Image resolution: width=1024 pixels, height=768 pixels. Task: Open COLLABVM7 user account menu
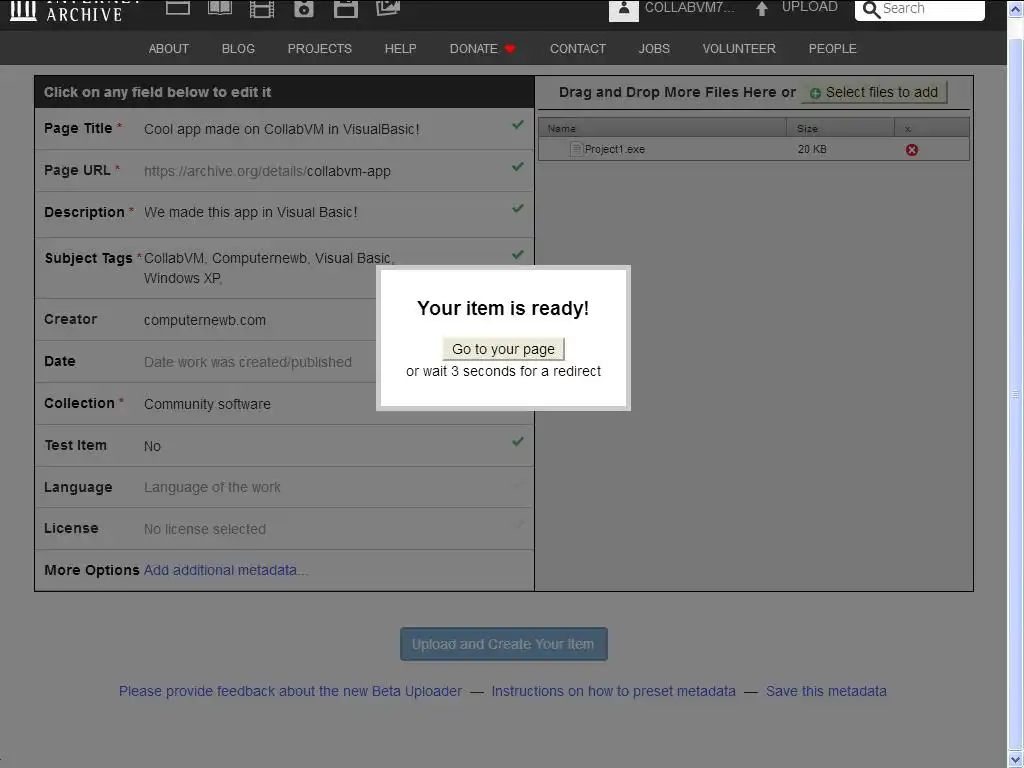[690, 8]
